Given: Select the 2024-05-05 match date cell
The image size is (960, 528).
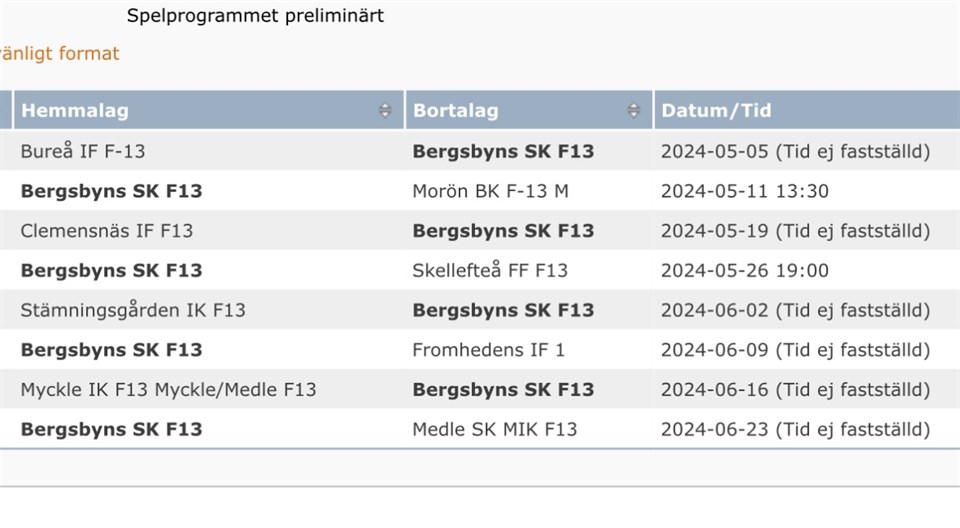Looking at the screenshot, I should [x=795, y=151].
